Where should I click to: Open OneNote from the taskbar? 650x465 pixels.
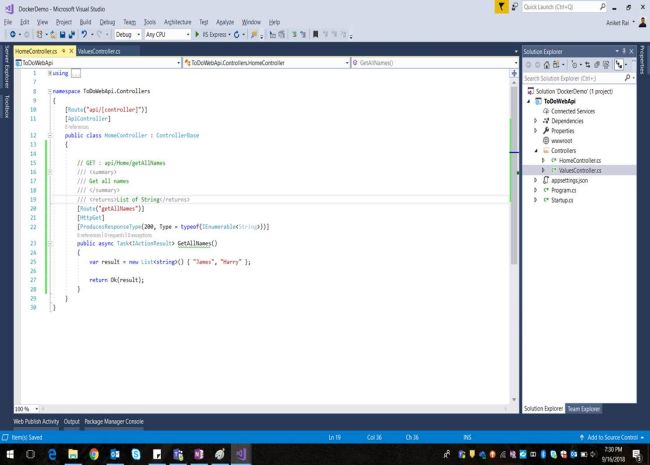199,454
